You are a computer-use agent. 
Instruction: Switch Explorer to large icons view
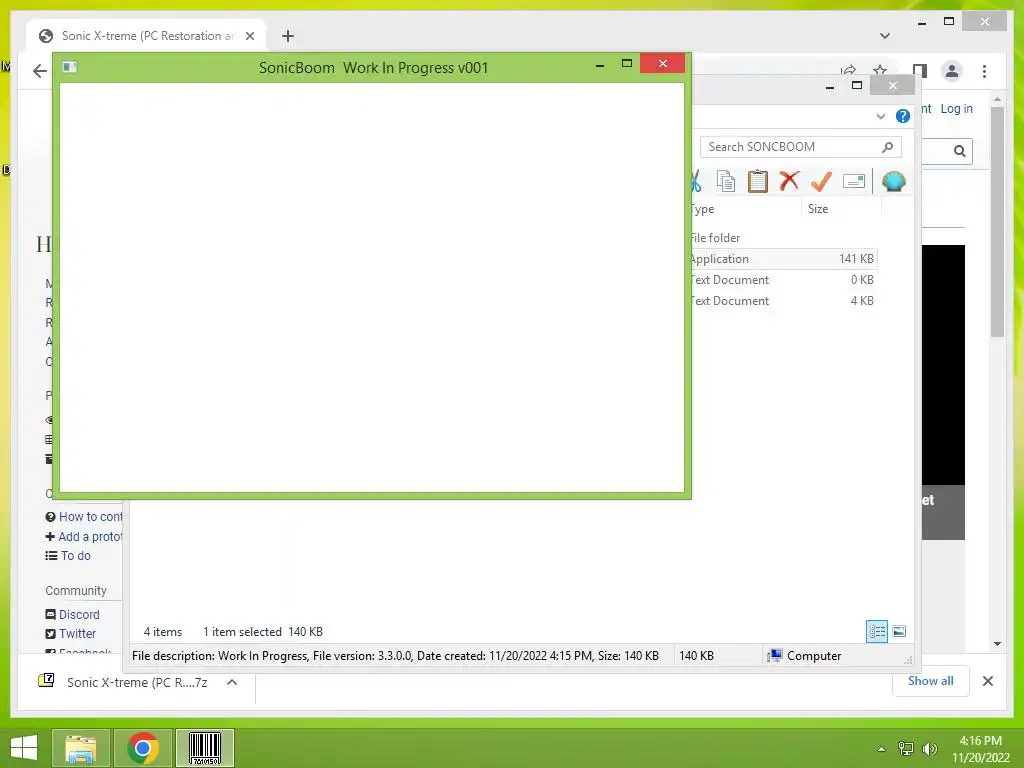coord(899,632)
